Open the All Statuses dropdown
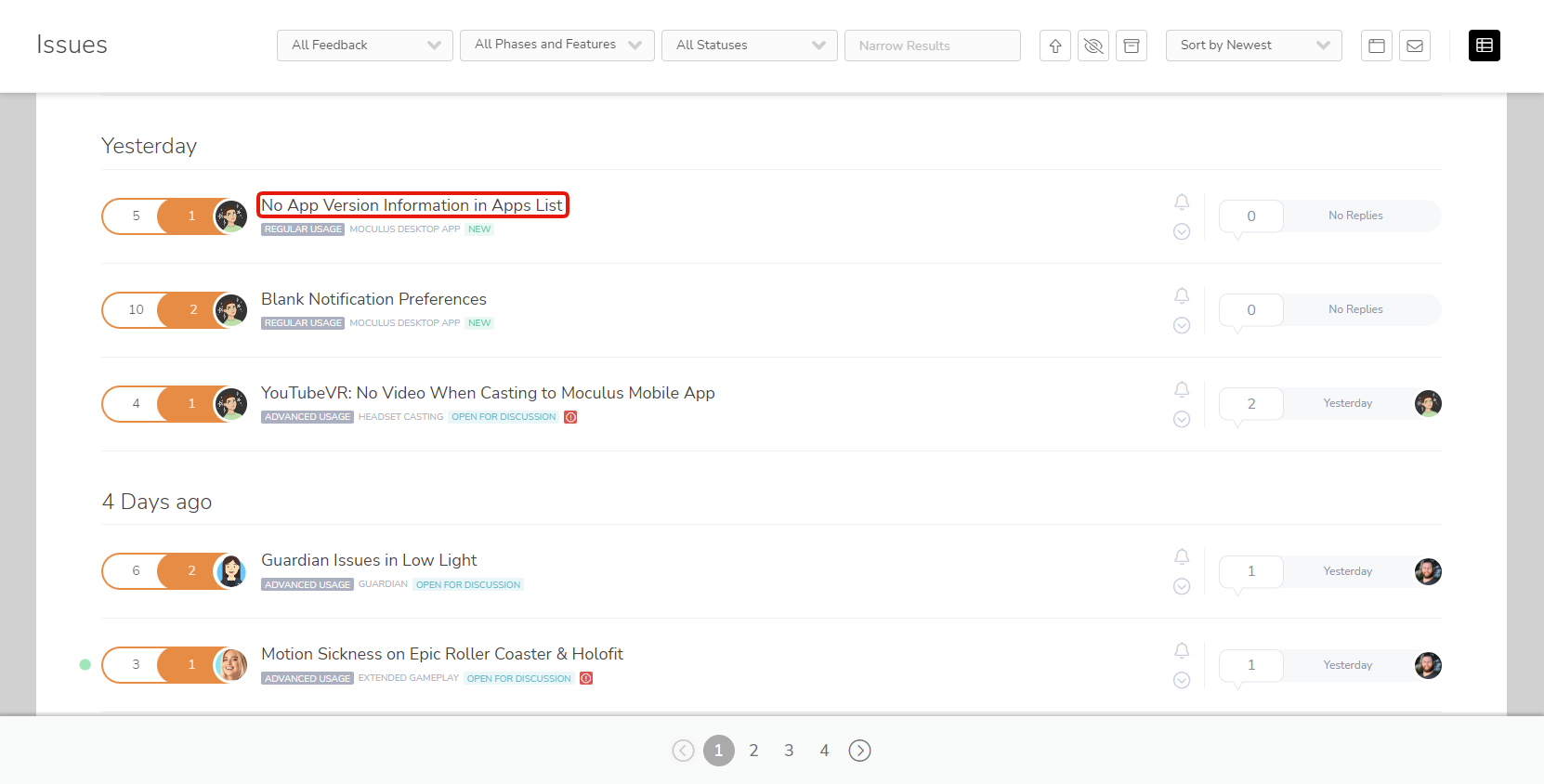This screenshot has height=784, width=1544. 750,46
